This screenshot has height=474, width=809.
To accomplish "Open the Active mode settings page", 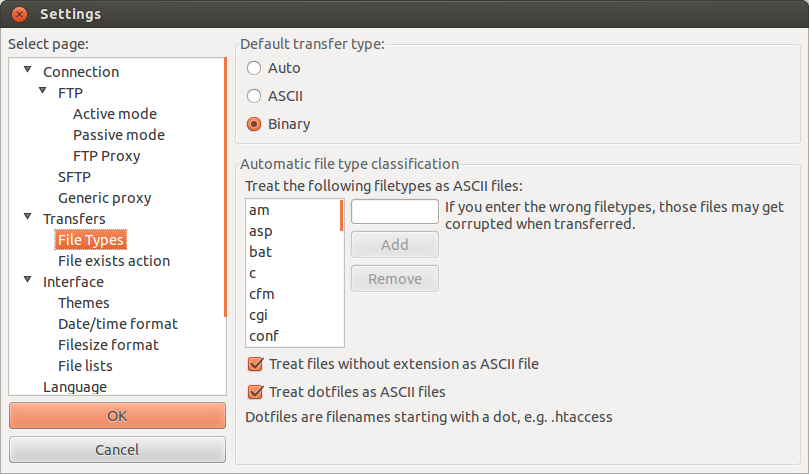I will [x=115, y=114].
